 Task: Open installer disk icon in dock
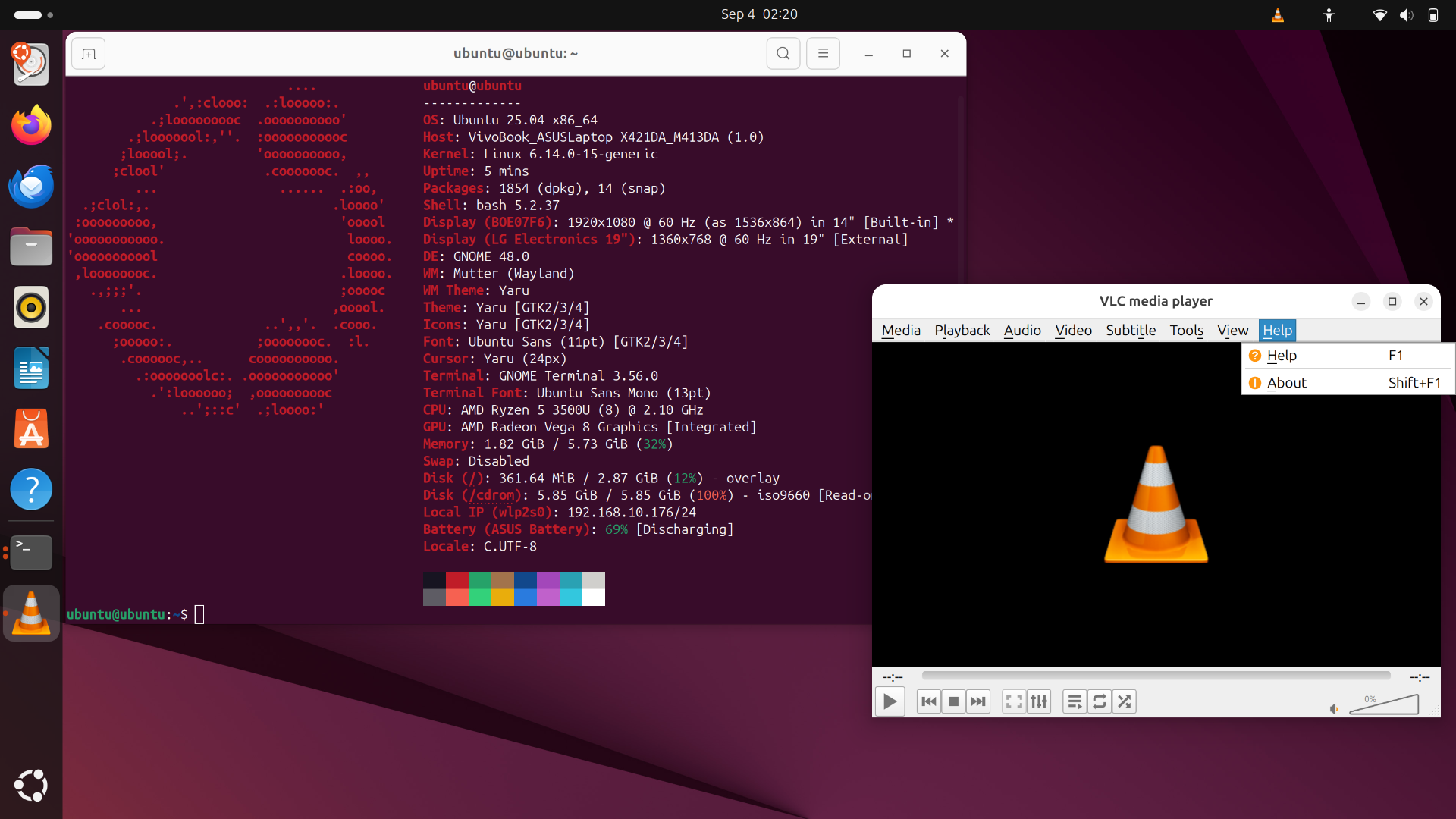click(x=31, y=64)
